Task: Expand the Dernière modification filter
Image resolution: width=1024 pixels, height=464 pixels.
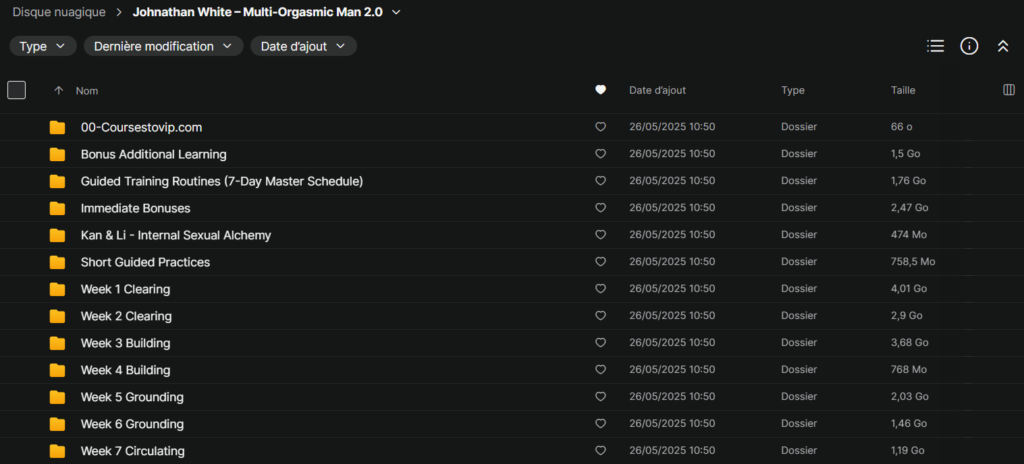Action: (163, 46)
